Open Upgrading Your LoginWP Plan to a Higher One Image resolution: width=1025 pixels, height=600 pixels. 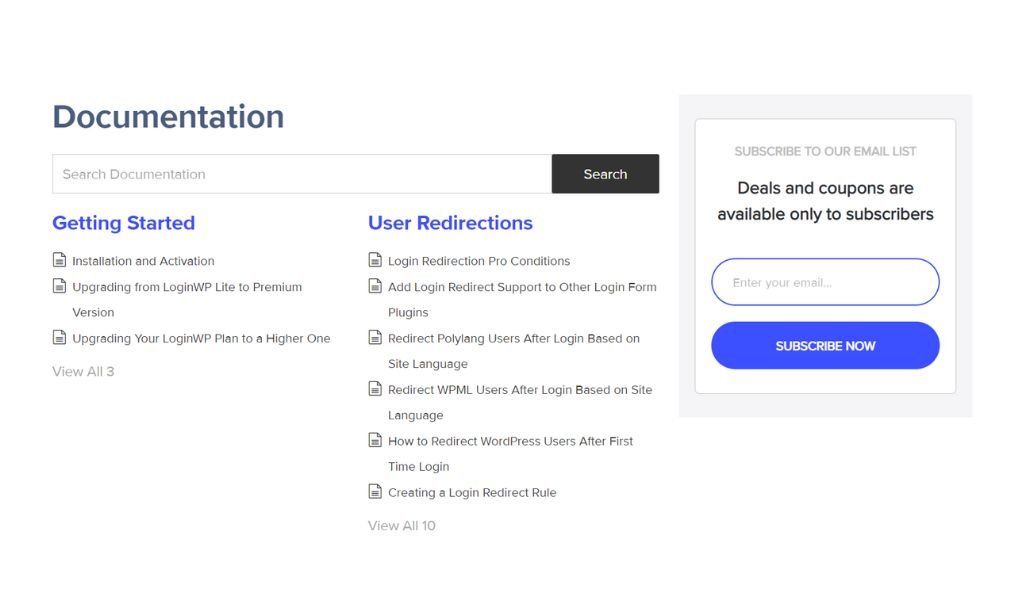pyautogui.click(x=201, y=339)
